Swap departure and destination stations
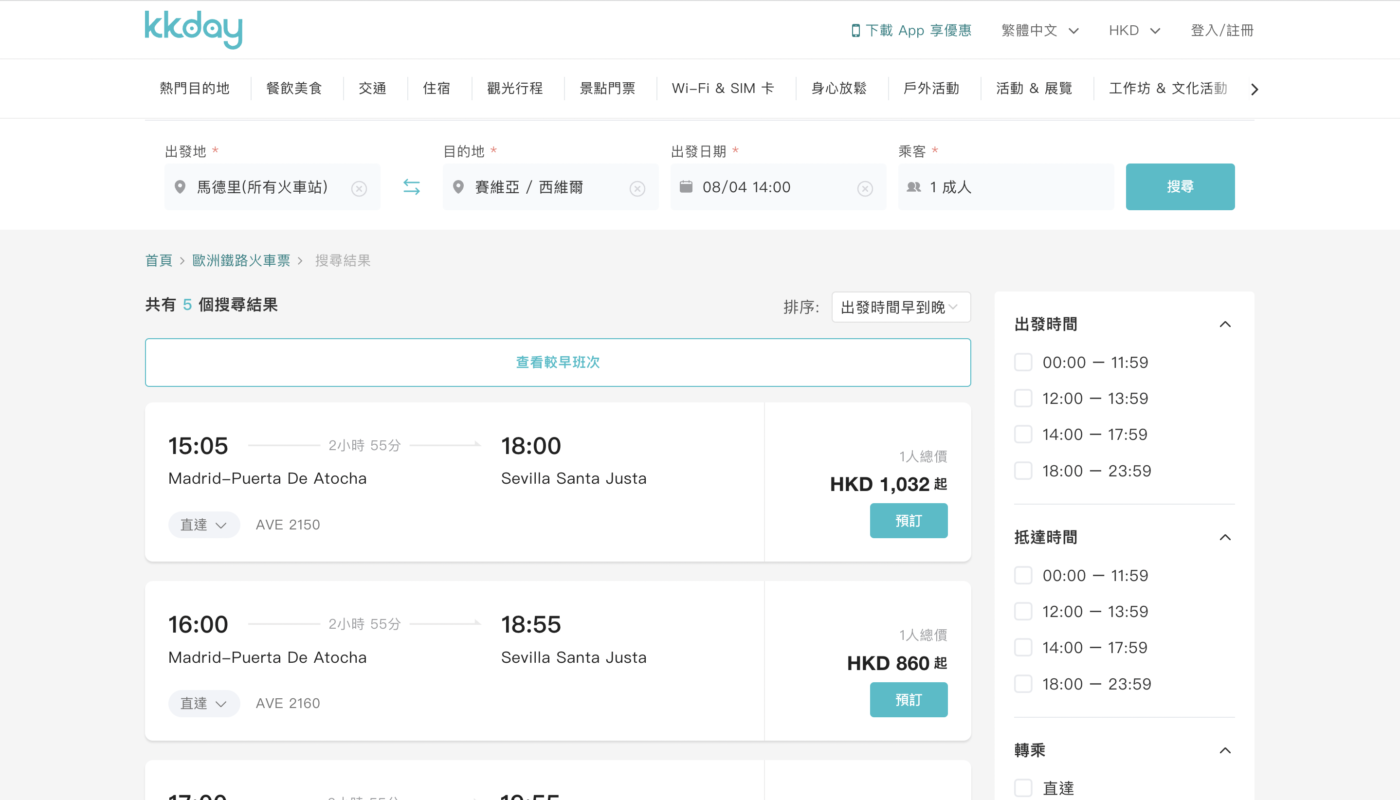The image size is (1400, 800). (411, 187)
